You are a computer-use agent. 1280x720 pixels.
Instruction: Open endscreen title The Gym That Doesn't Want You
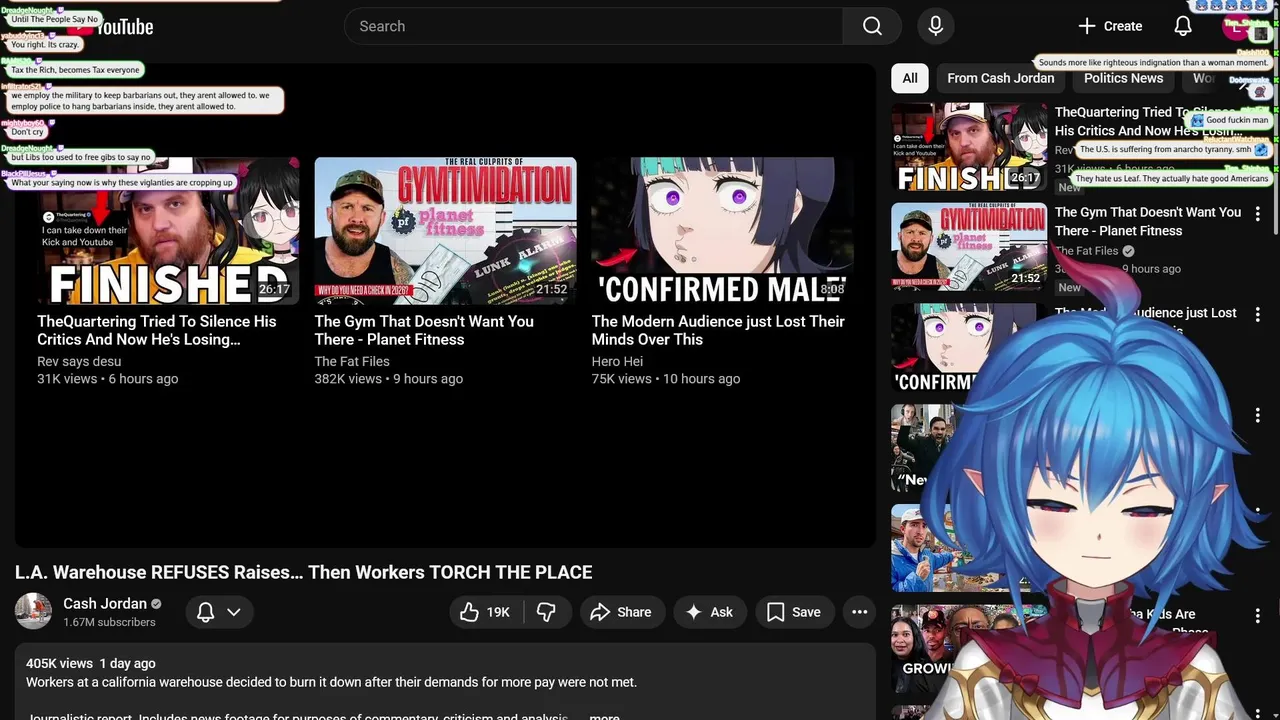[x=424, y=330]
